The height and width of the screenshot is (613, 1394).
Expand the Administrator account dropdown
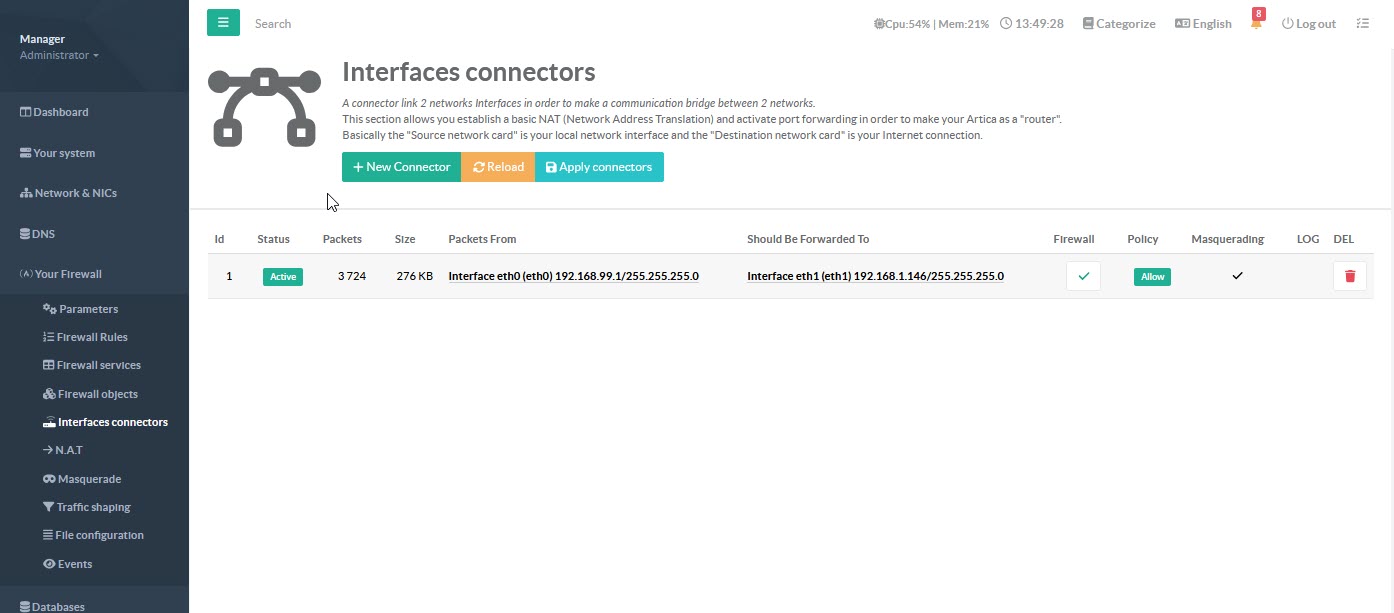(x=59, y=55)
